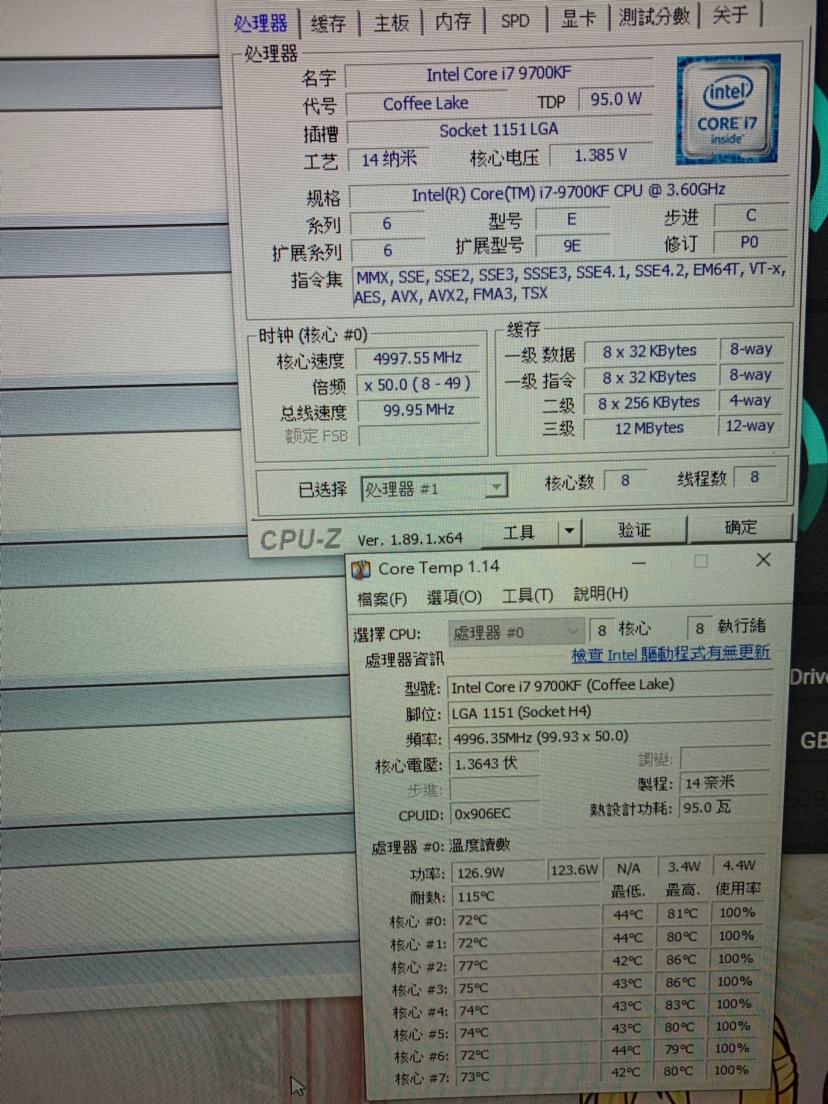The height and width of the screenshot is (1104, 828).
Task: Click the CPUID value 0x906EC
Action: [494, 814]
